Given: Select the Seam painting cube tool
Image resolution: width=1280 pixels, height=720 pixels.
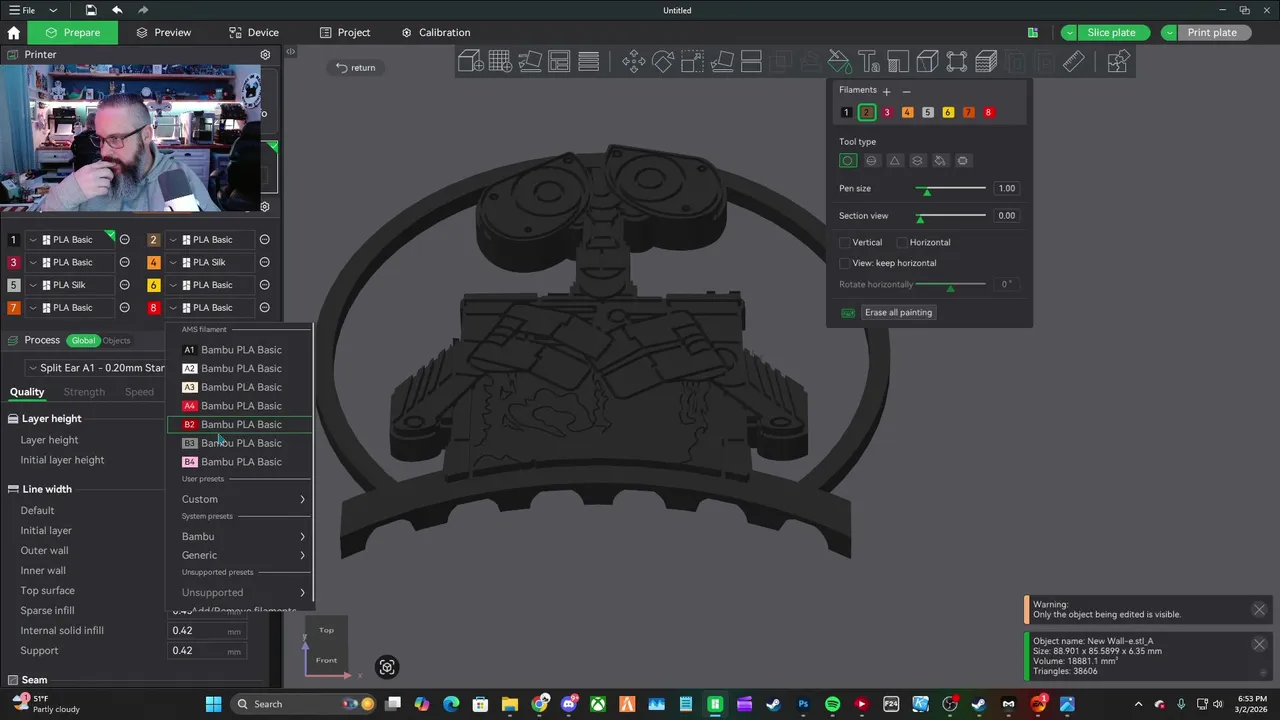Looking at the screenshot, I should [927, 62].
